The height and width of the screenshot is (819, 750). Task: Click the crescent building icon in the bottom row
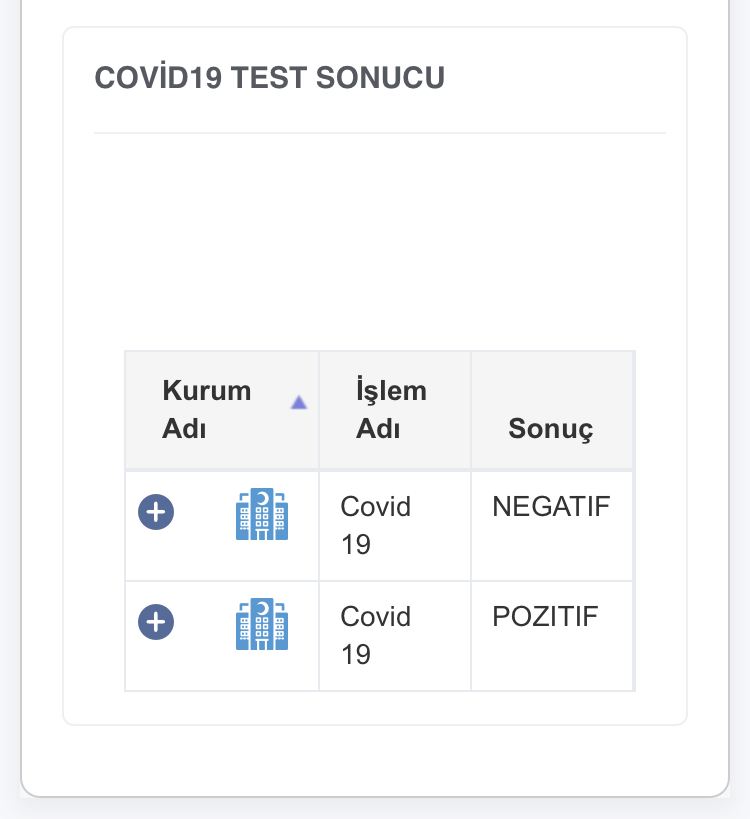(x=262, y=624)
